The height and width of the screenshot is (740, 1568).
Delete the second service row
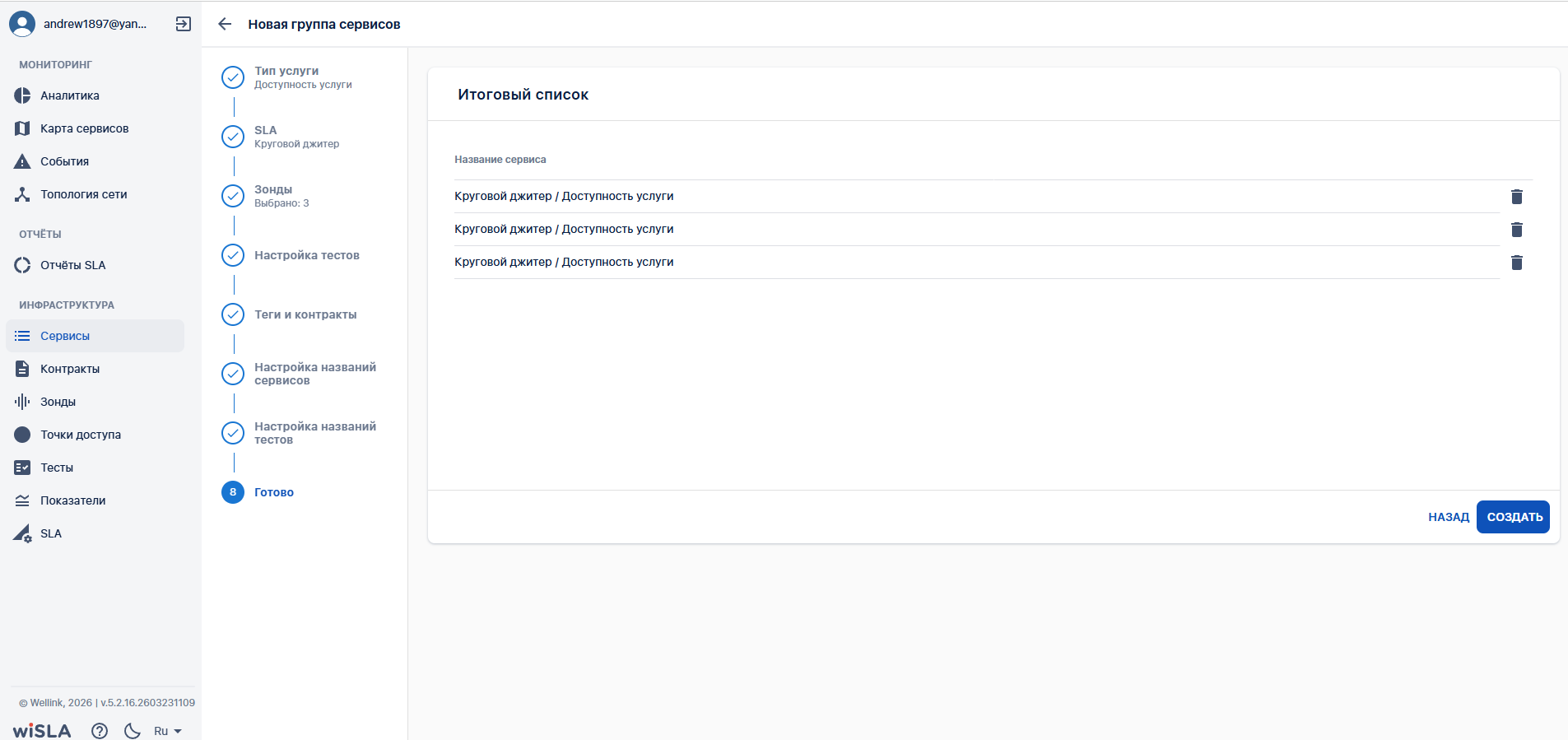[x=1516, y=230]
